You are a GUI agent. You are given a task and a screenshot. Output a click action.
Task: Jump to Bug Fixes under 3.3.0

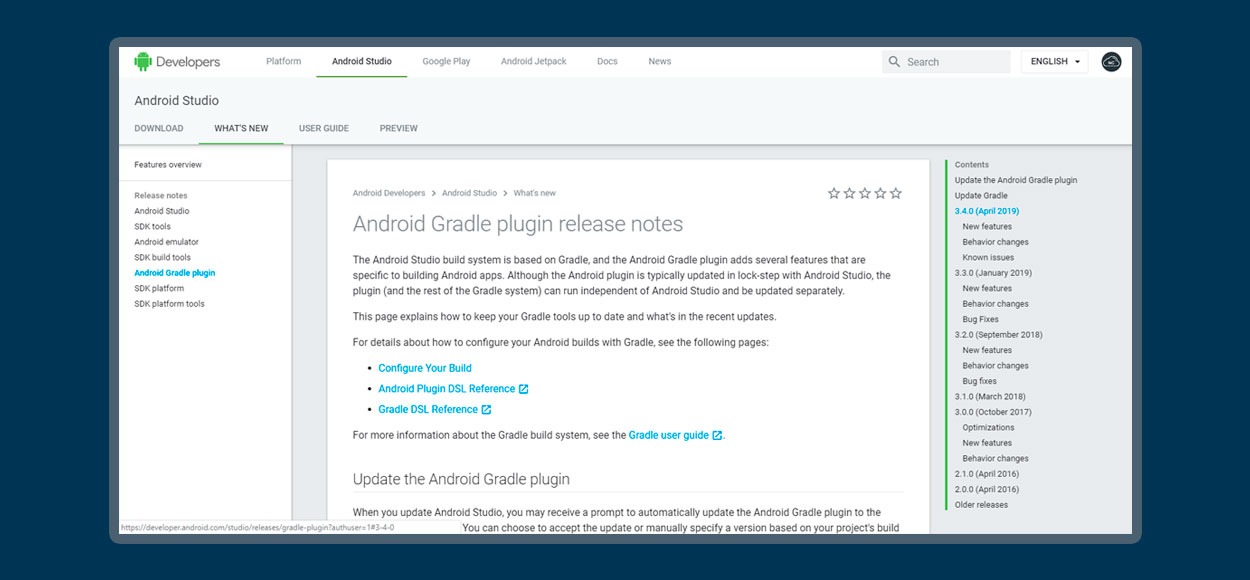click(980, 320)
